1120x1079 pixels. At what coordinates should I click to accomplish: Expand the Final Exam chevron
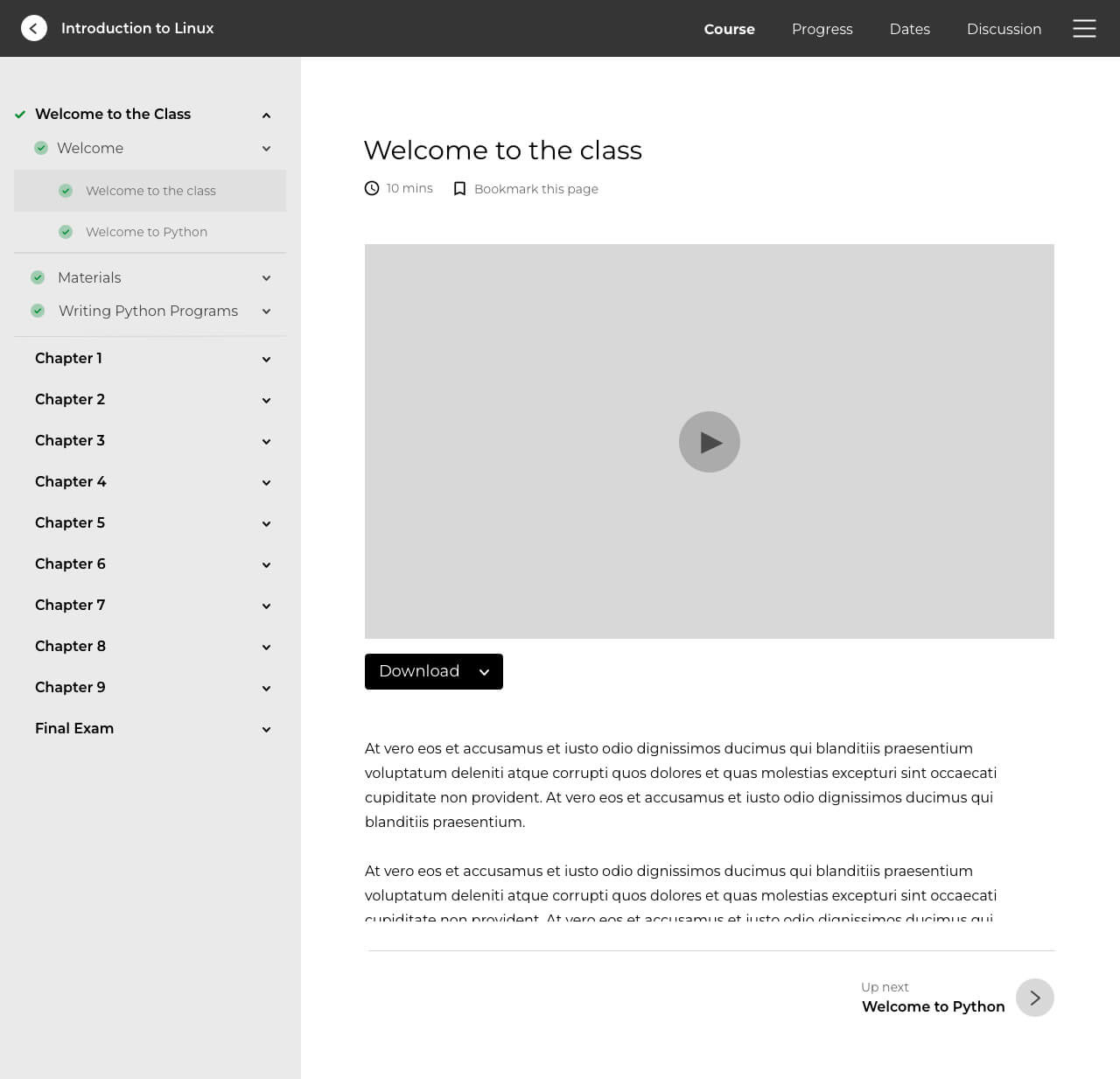pyautogui.click(x=266, y=729)
